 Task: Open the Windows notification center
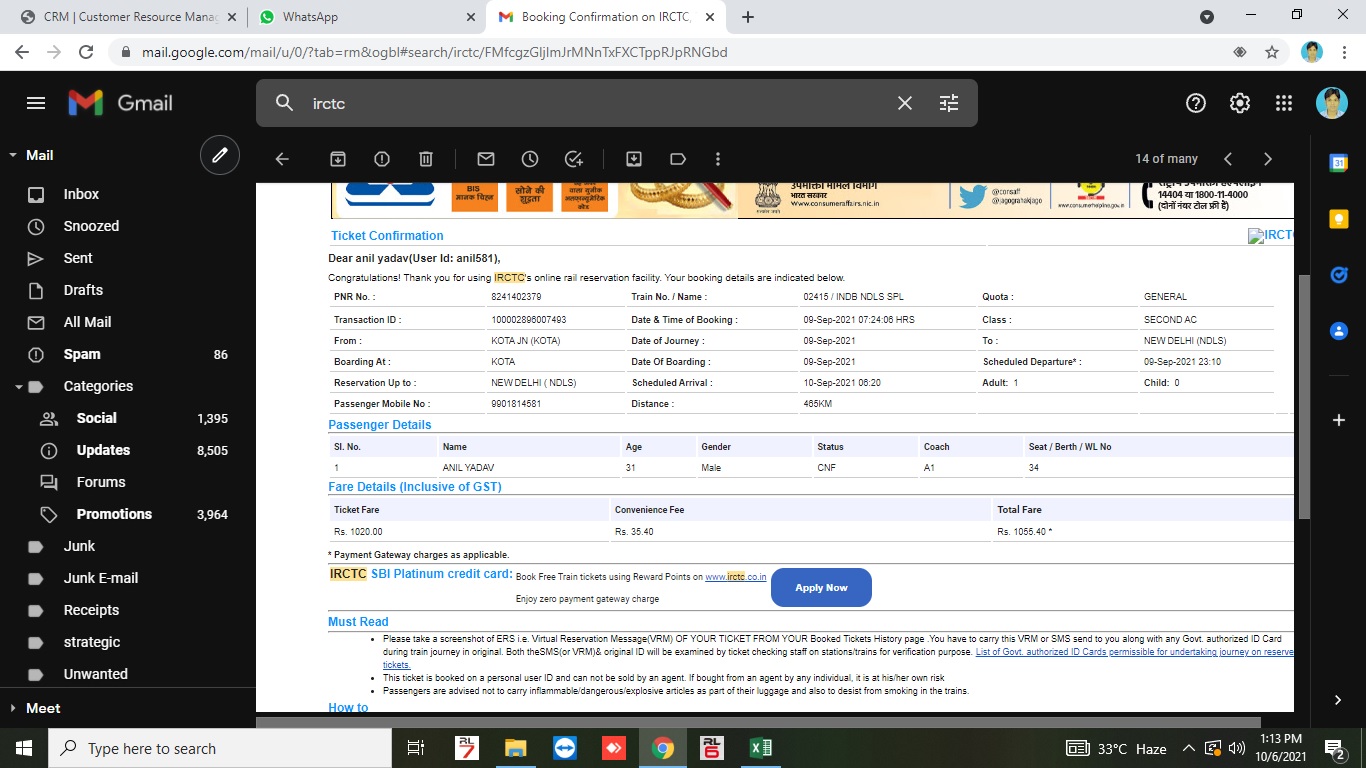[x=1334, y=748]
